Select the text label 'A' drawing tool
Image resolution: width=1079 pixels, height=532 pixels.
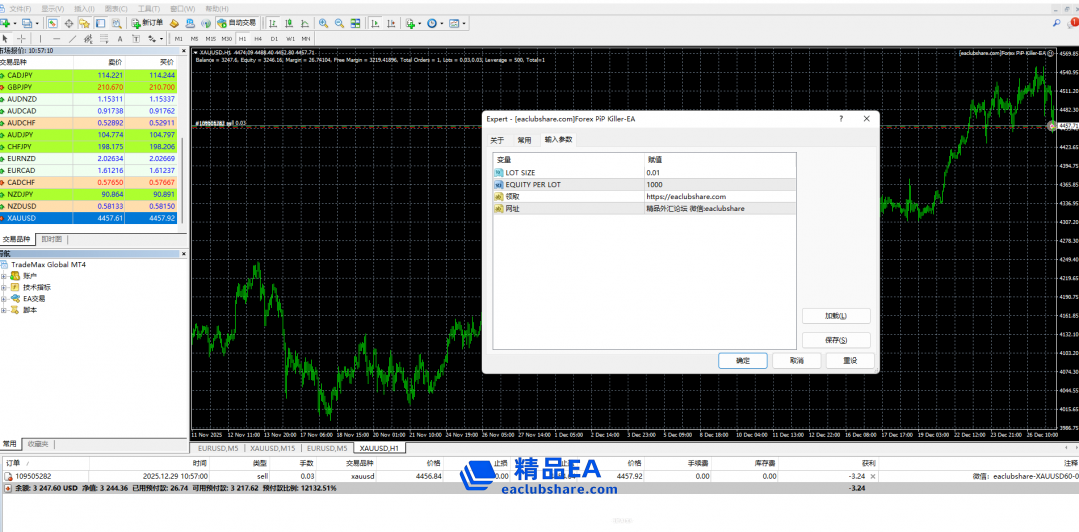pyautogui.click(x=119, y=39)
